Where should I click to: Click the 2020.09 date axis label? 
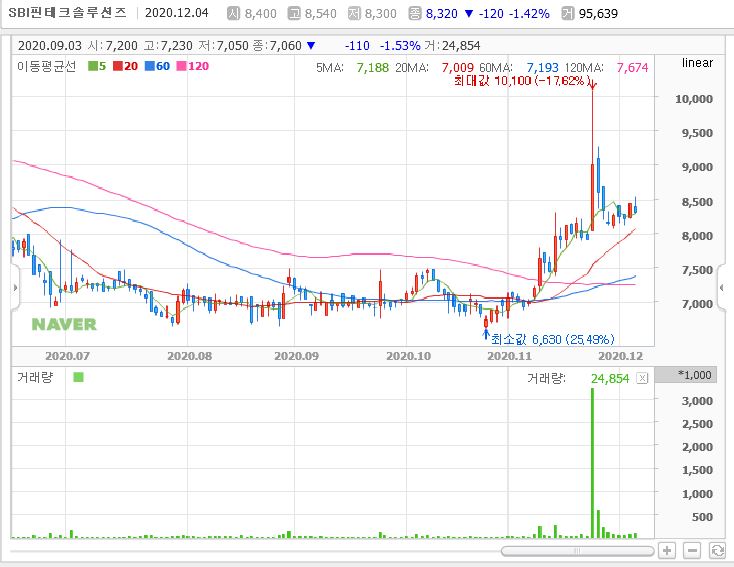coord(296,356)
